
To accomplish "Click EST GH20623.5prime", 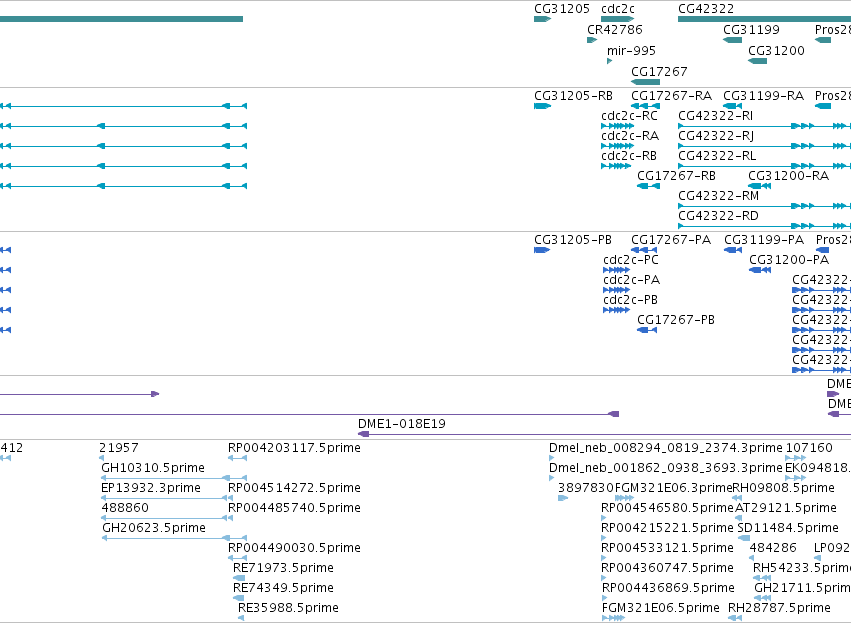I will (154, 528).
